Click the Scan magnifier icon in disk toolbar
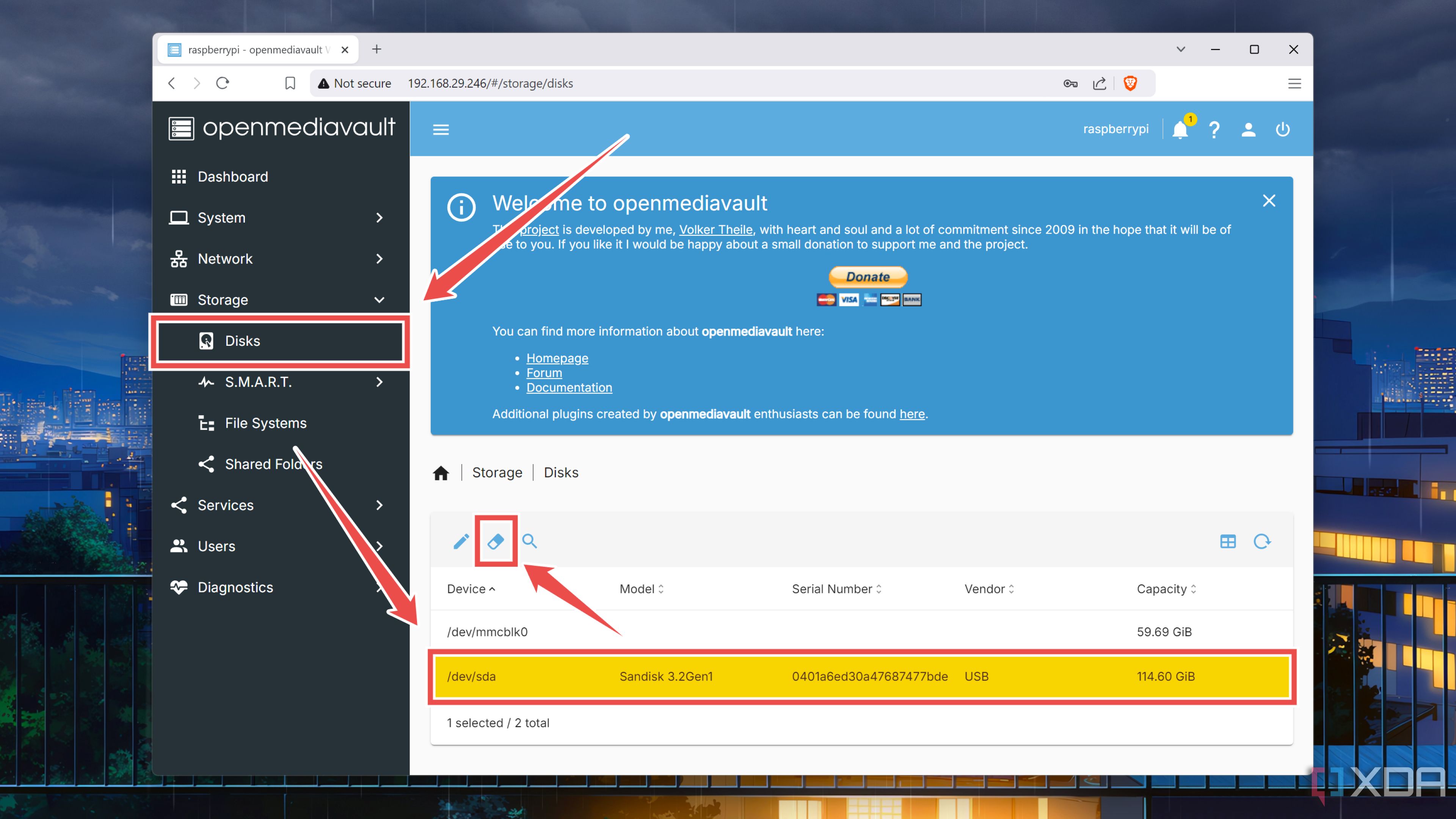Image resolution: width=1456 pixels, height=819 pixels. (x=530, y=541)
